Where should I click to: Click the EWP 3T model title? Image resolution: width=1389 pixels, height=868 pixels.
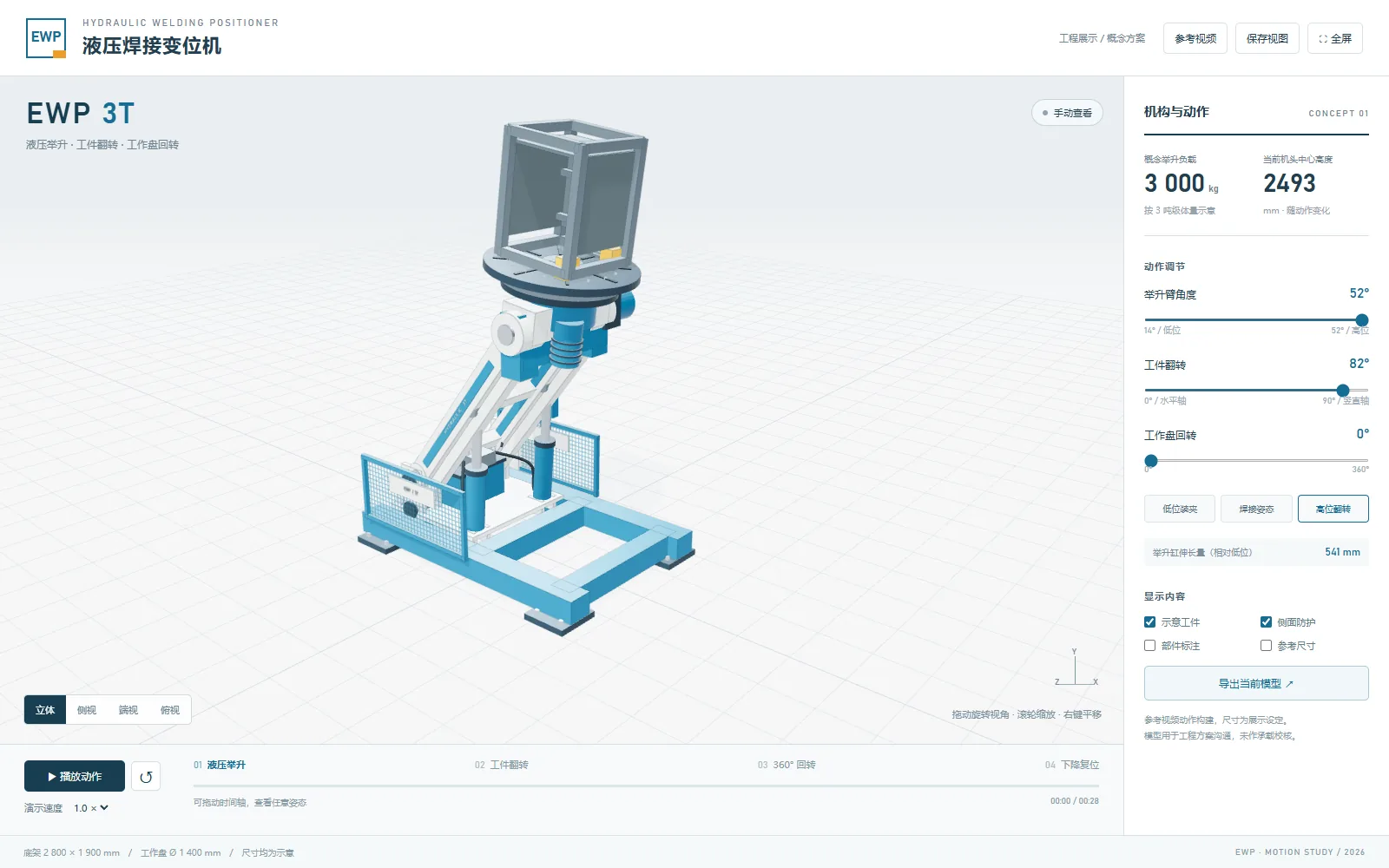(81, 113)
